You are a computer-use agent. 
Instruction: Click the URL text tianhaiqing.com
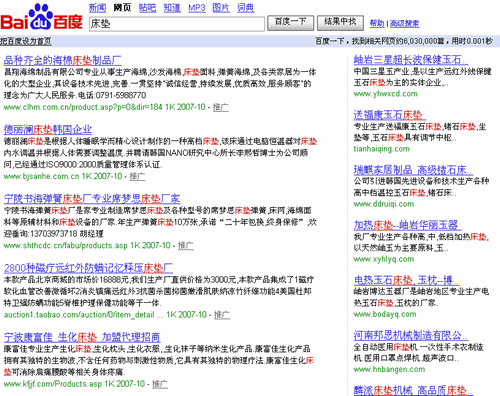tap(382, 149)
